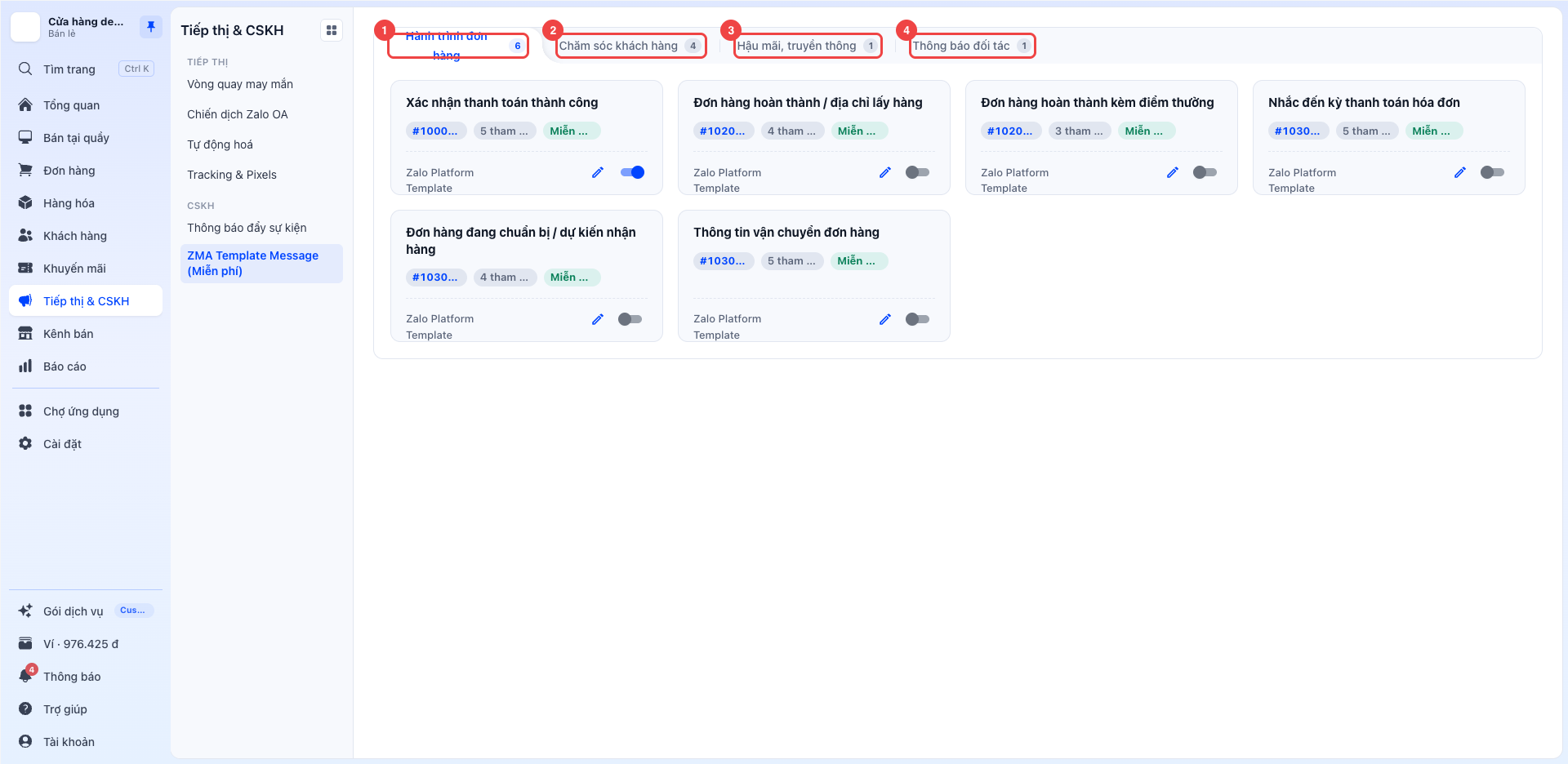Click the Tìm trang search field
Image resolution: width=1568 pixels, height=764 pixels.
86,69
